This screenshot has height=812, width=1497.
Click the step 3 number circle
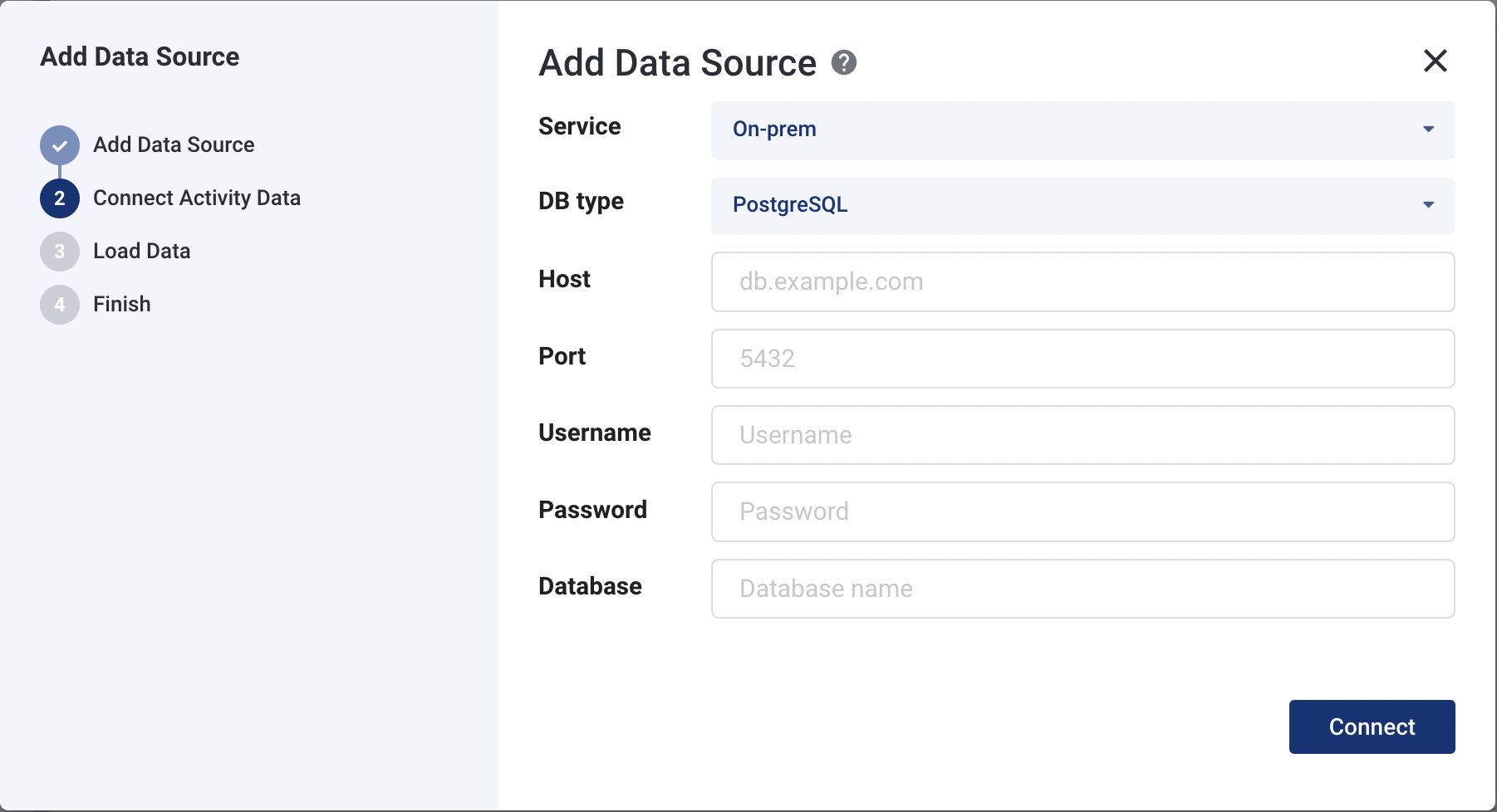coord(60,252)
